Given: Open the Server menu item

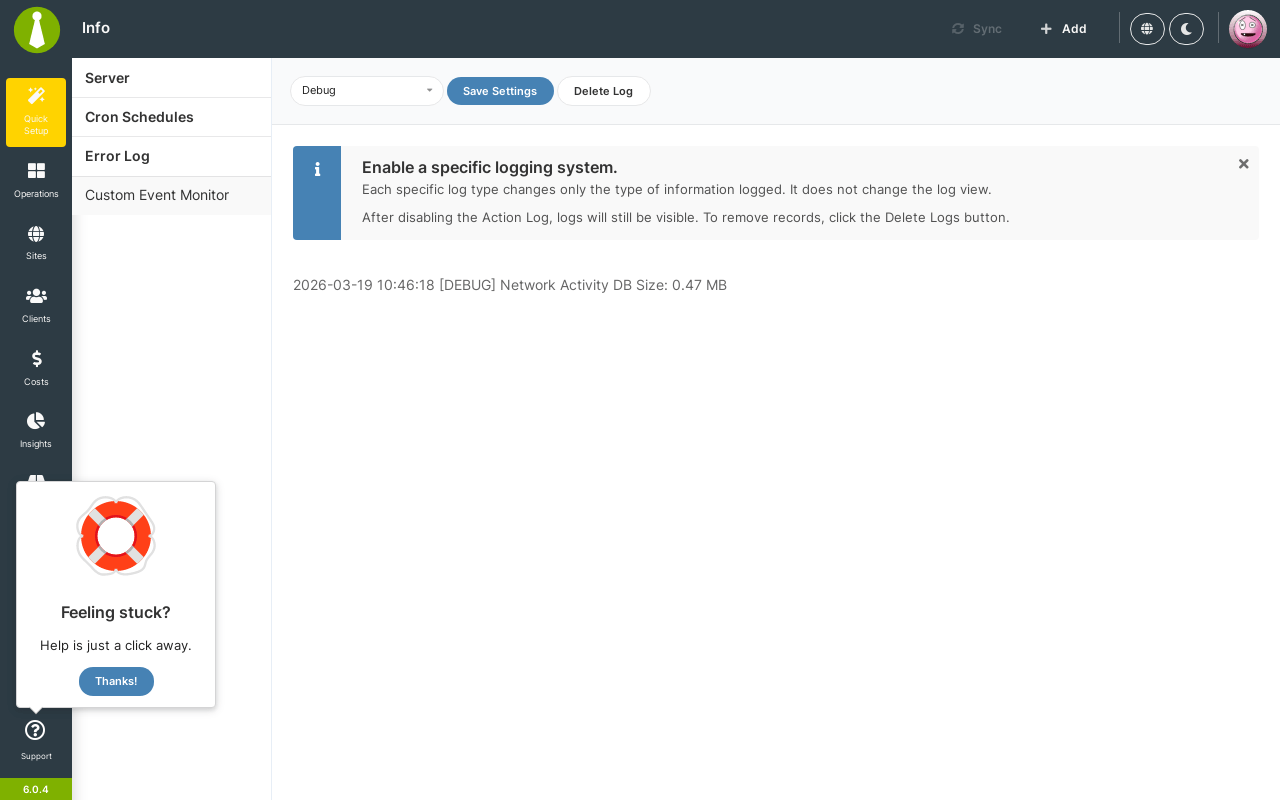Looking at the screenshot, I should (171, 78).
